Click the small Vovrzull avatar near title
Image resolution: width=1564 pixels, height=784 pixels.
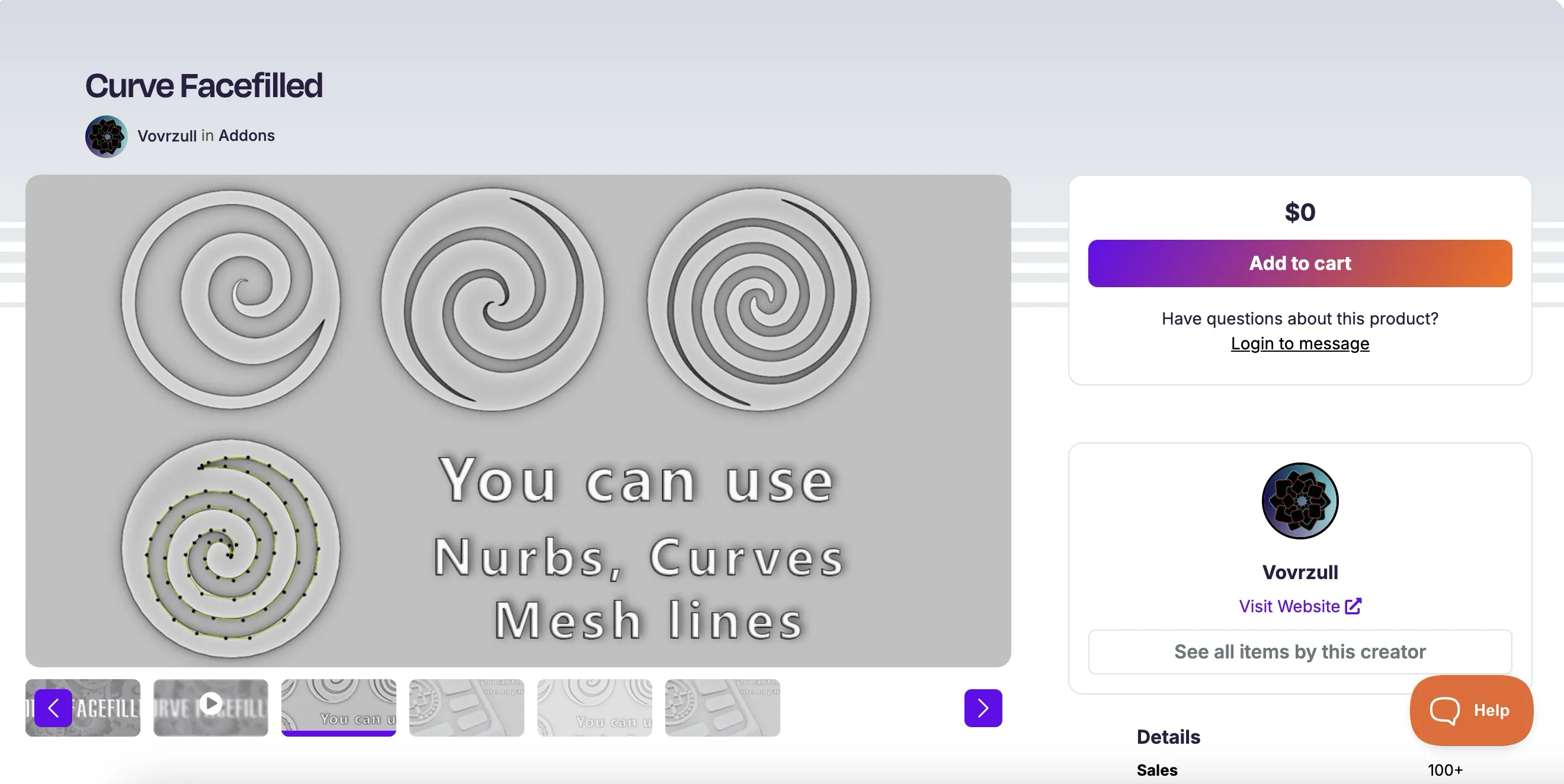[106, 136]
